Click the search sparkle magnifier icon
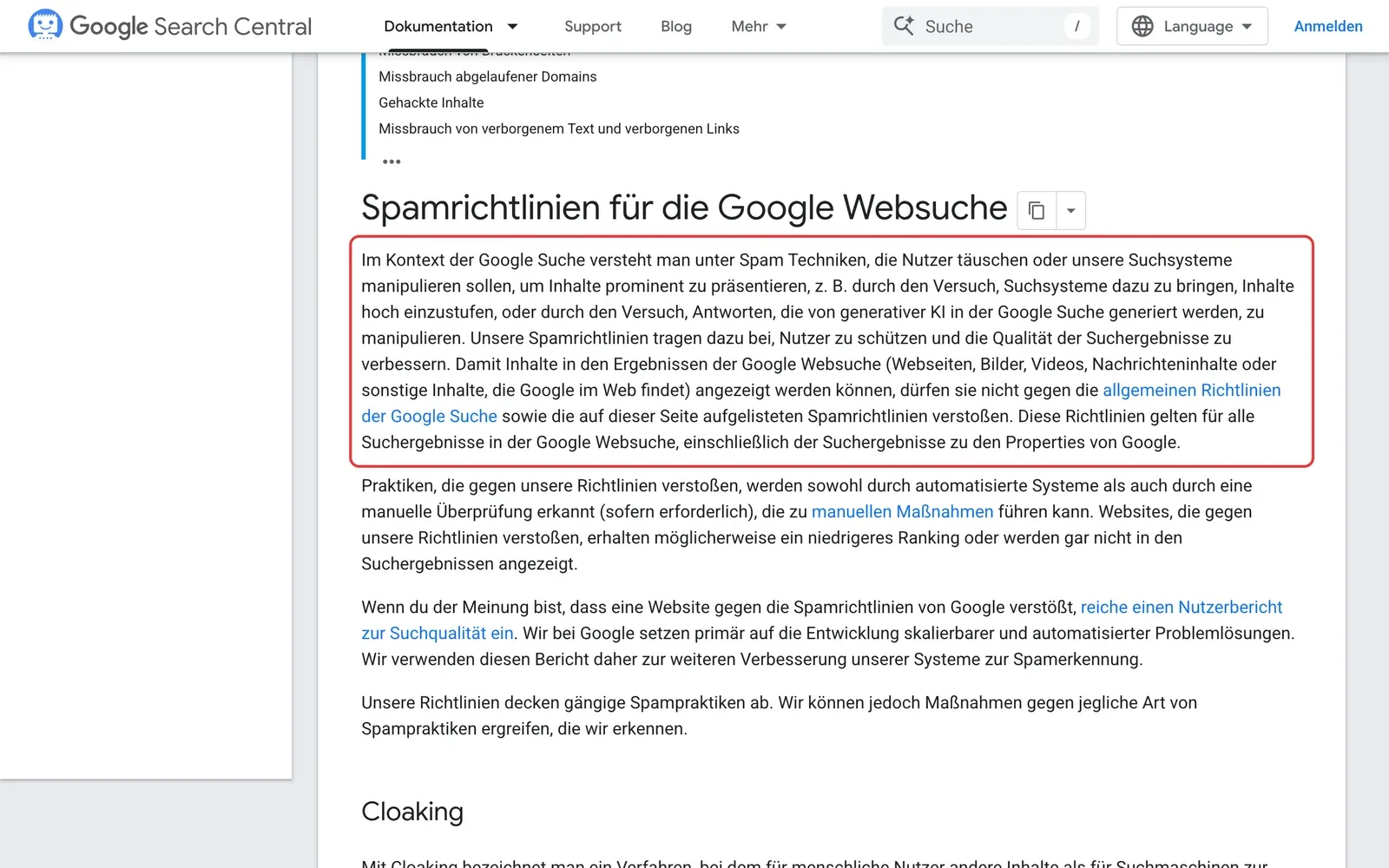Viewport: 1389px width, 868px height. (x=904, y=26)
